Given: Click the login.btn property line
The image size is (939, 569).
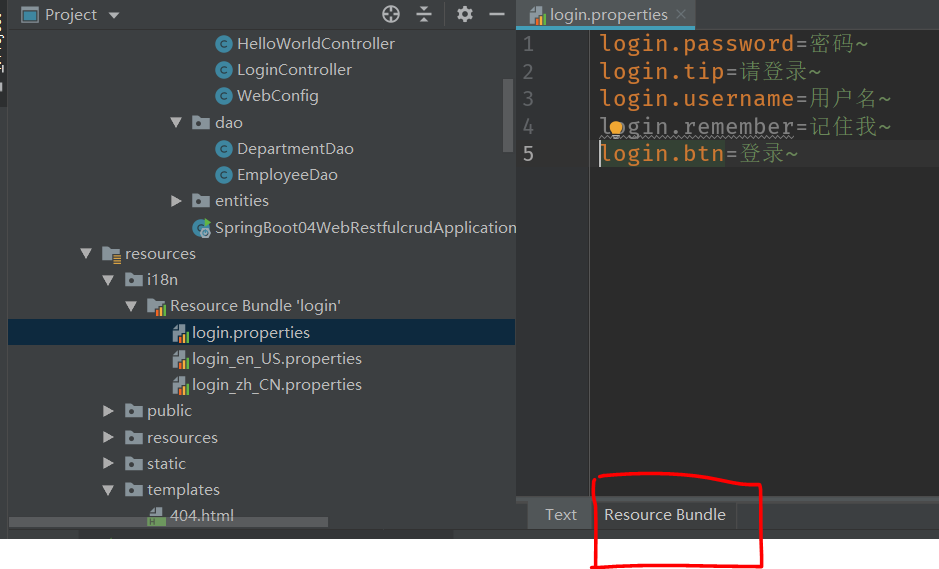Looking at the screenshot, I should coord(698,153).
